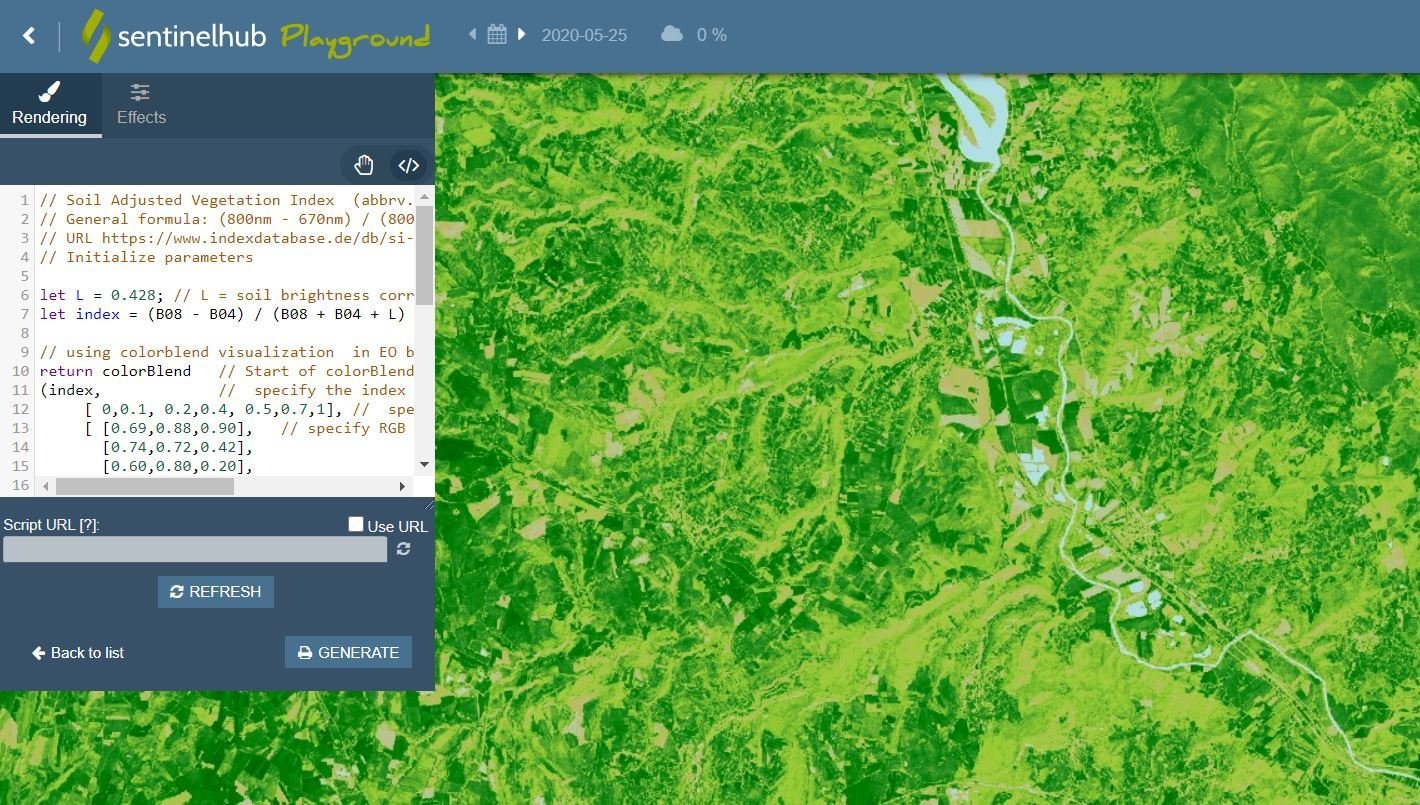
Task: Go to the previous date arrow
Action: [x=472, y=34]
